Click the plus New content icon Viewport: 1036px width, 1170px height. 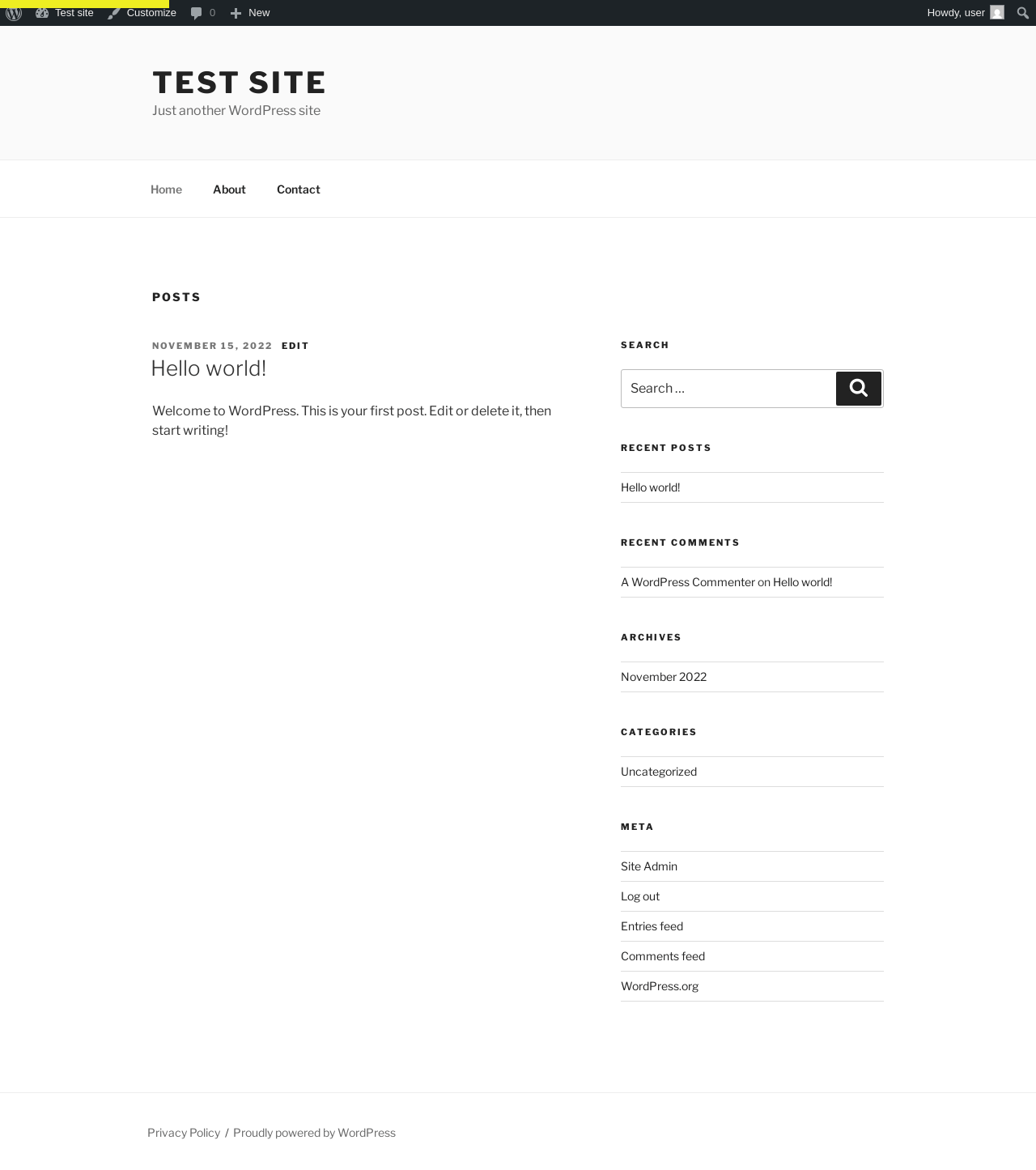(x=236, y=13)
